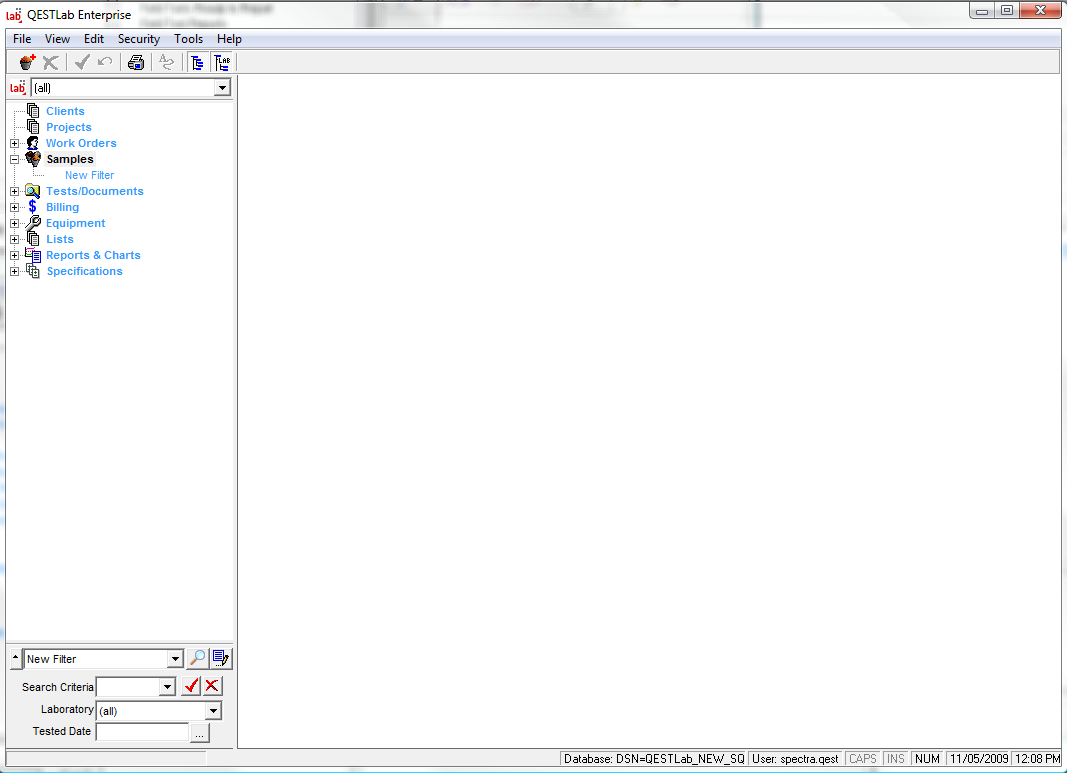This screenshot has height=773, width=1067.
Task: Click the edit filter notepad icon
Action: pyautogui.click(x=221, y=658)
